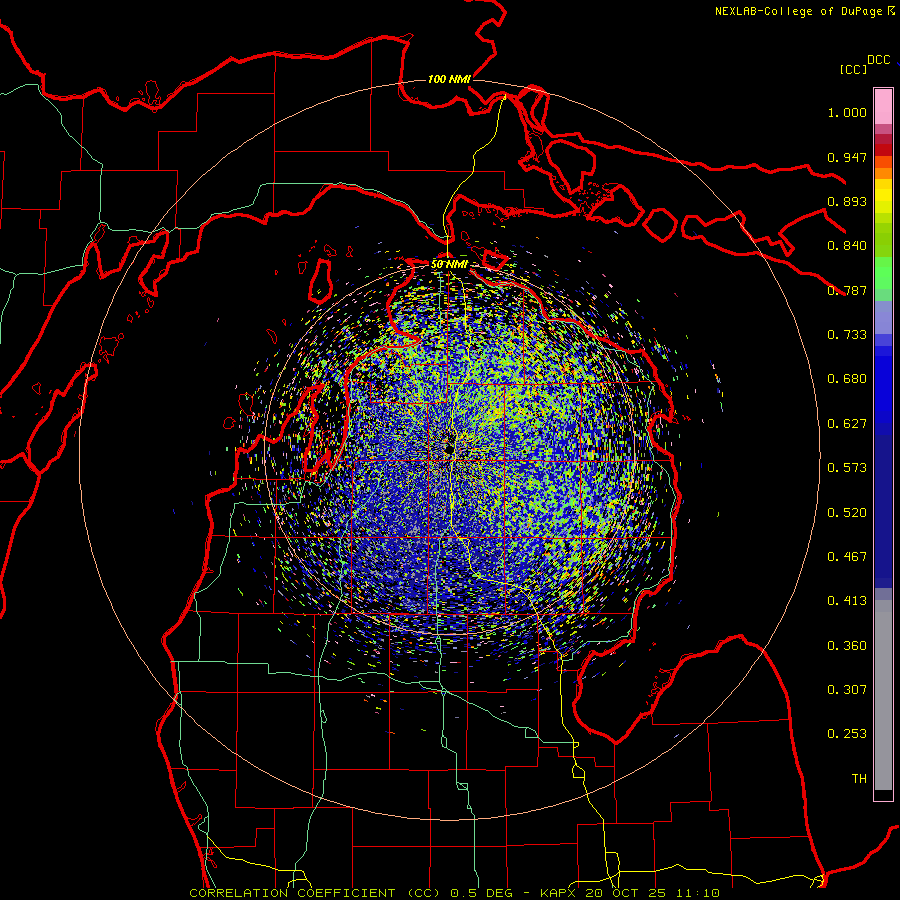900x900 pixels.
Task: Click the TH threshold label
Action: 859,779
